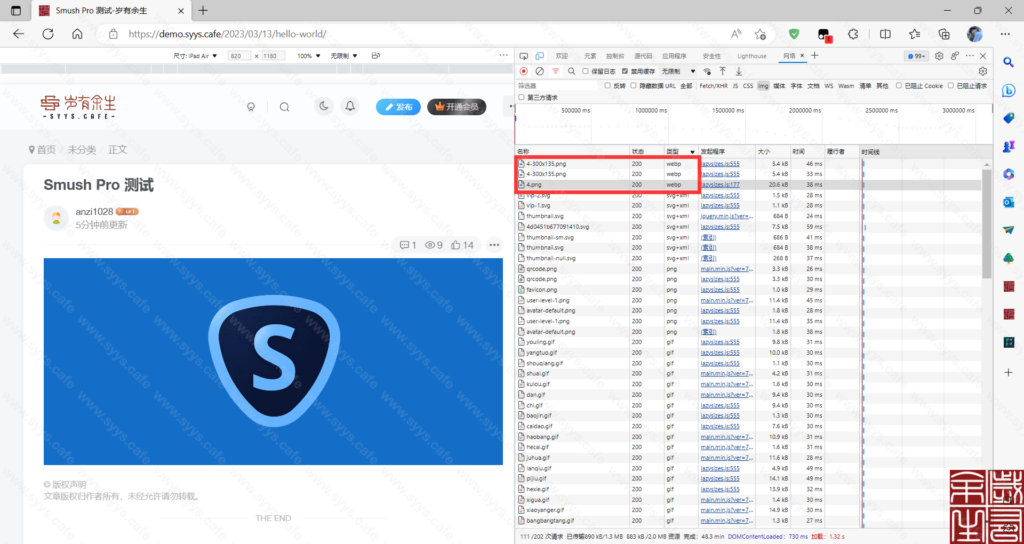Toggle device emulation icon in DevTools

(x=539, y=56)
